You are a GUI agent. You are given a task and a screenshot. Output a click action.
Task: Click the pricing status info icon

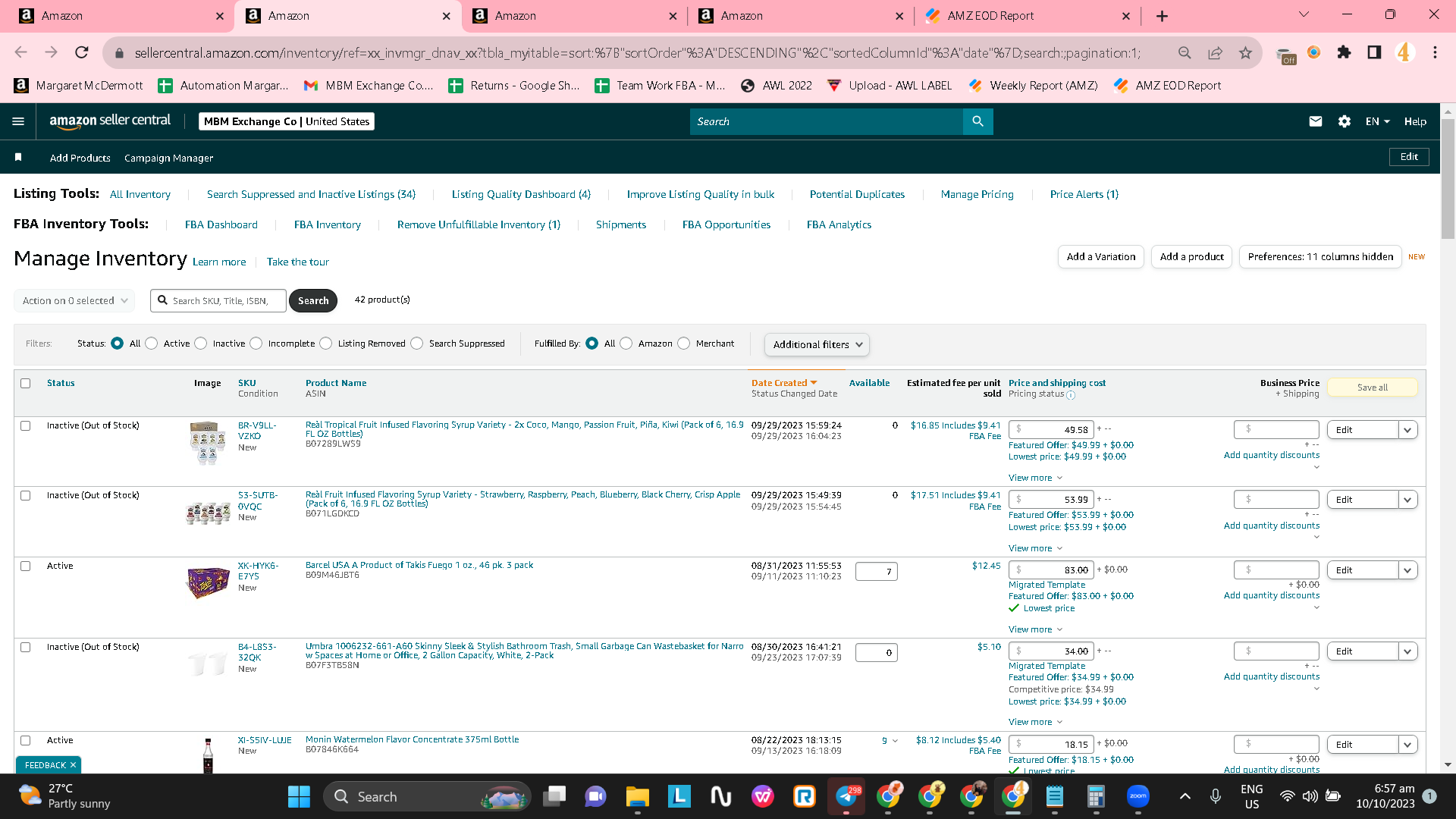click(1071, 395)
